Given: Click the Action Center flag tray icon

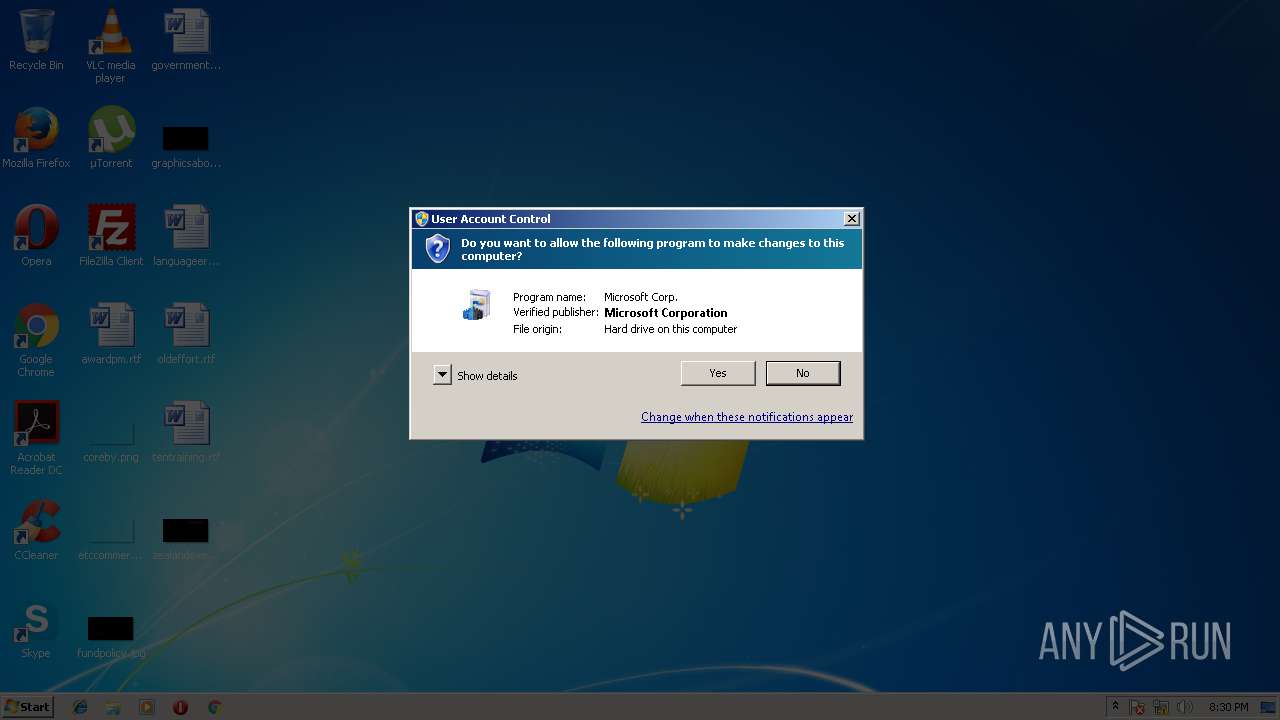Looking at the screenshot, I should (x=1138, y=707).
